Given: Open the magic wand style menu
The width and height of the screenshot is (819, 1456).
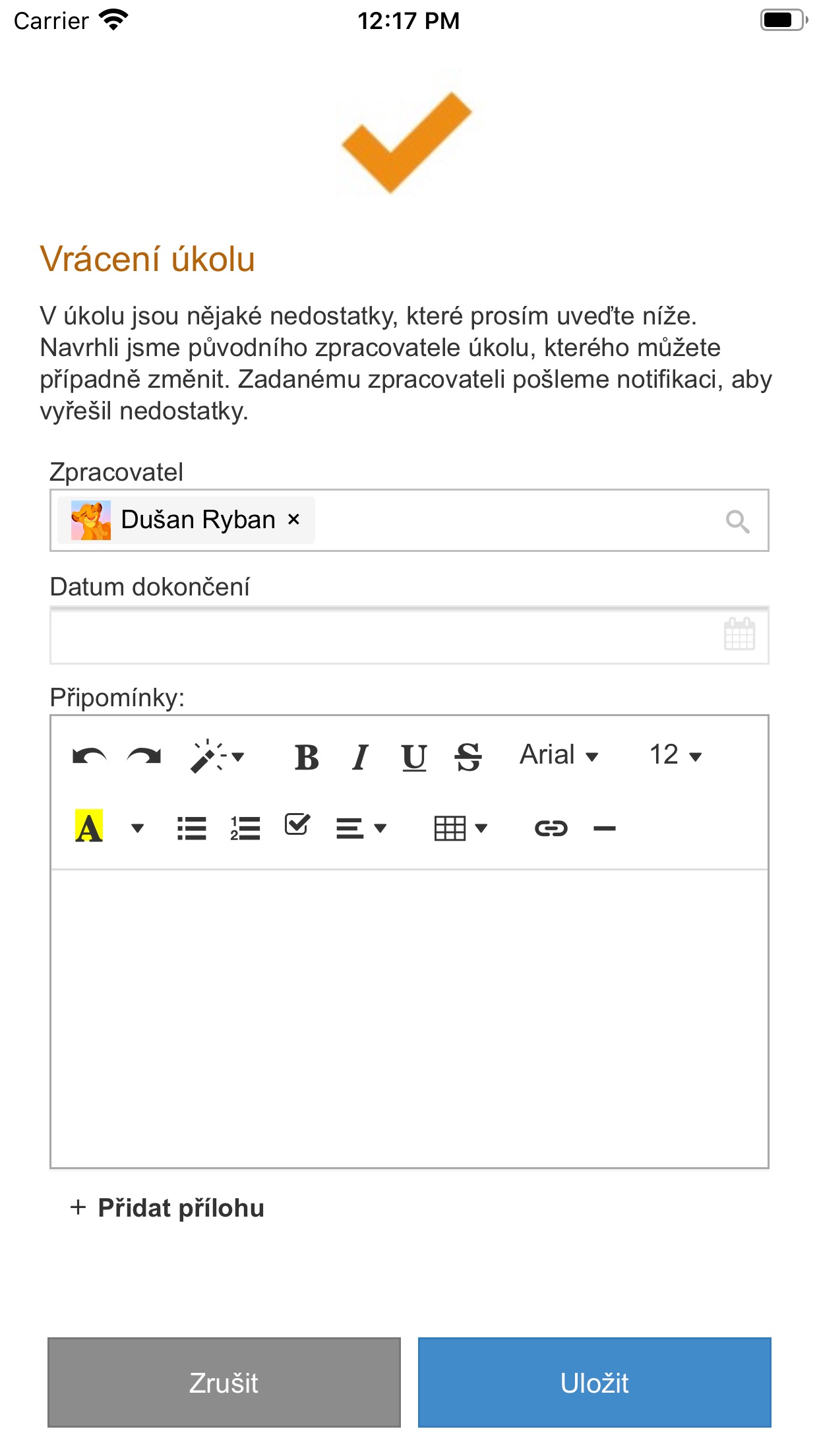Looking at the screenshot, I should tap(217, 756).
